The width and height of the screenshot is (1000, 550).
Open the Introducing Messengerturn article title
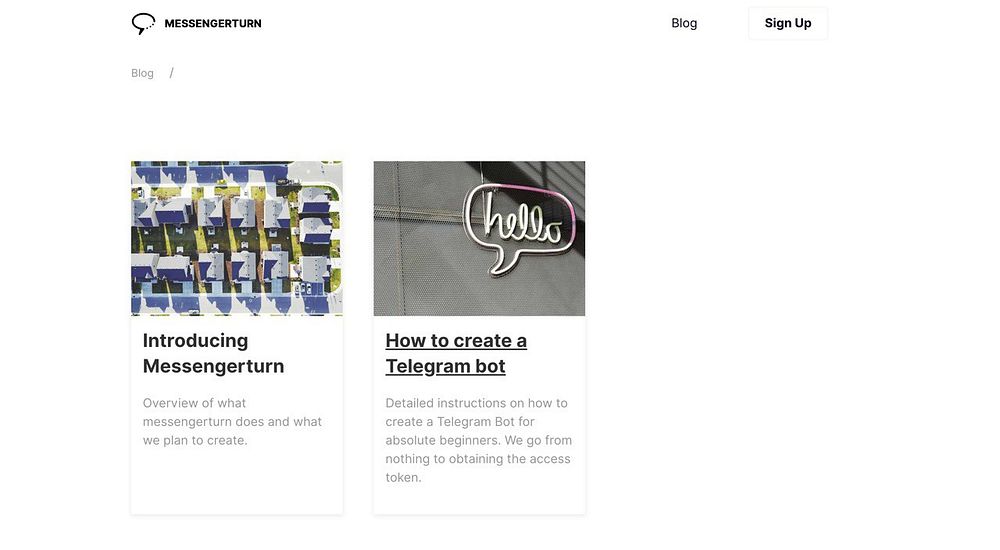[x=214, y=353]
